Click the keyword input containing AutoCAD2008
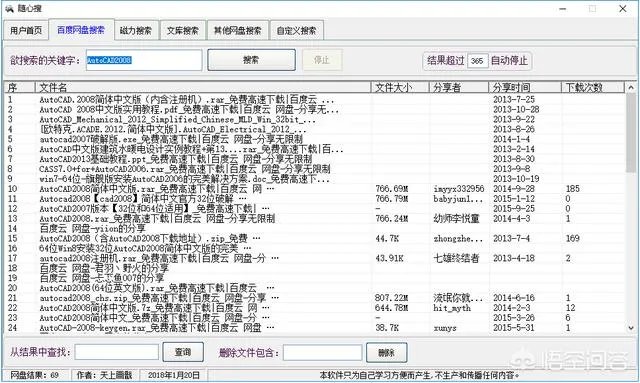 144,60
